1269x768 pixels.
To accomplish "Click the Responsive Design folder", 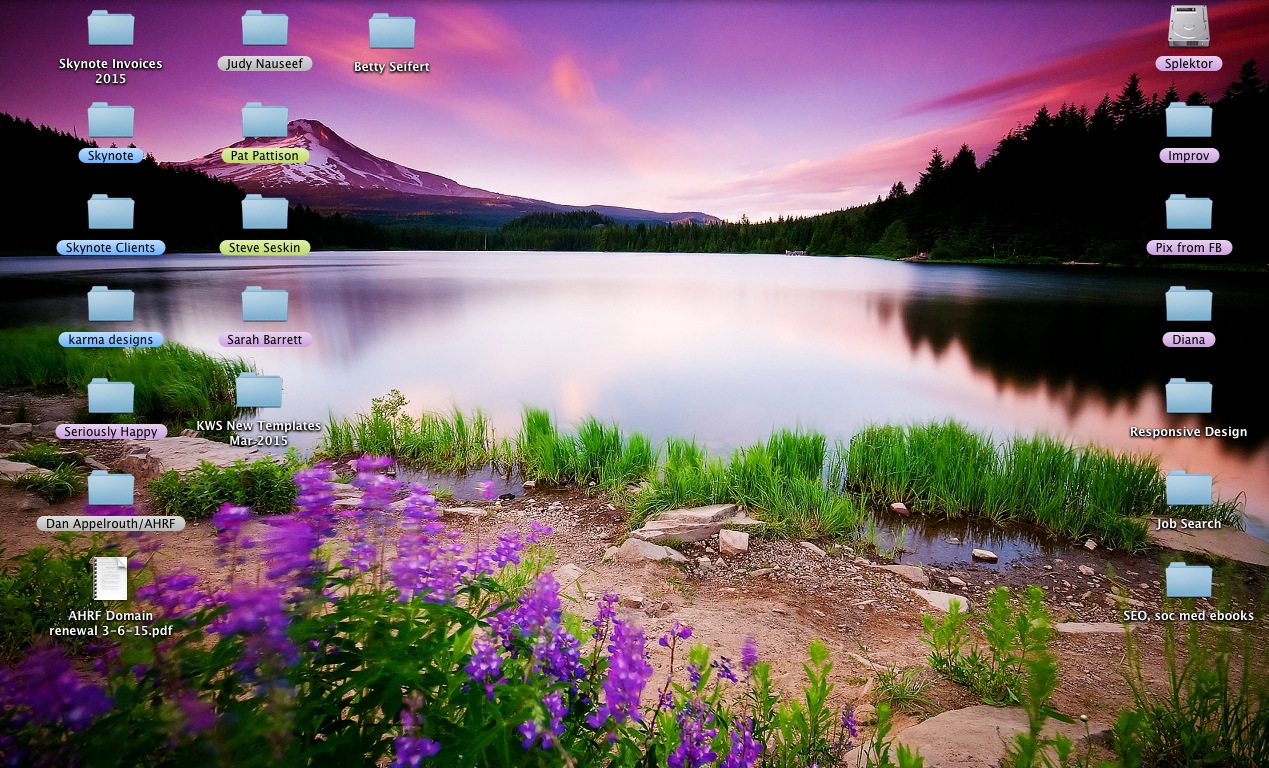I will [x=1188, y=397].
